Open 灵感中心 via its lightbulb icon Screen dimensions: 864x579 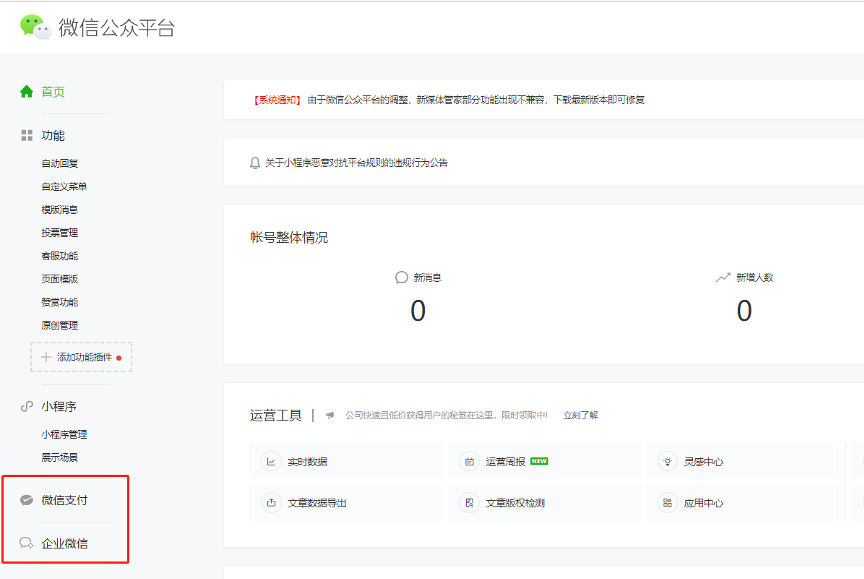point(667,462)
